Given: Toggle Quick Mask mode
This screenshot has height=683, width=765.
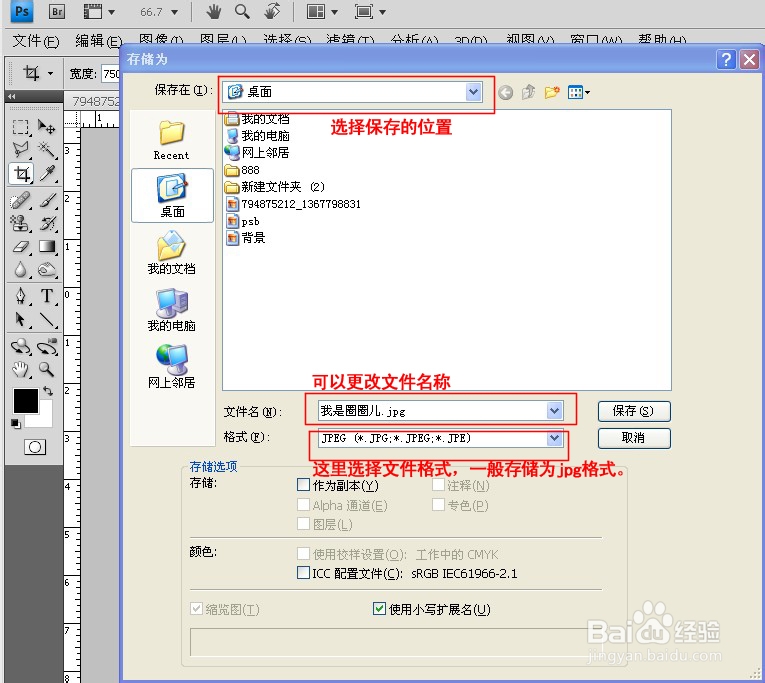Looking at the screenshot, I should (35, 447).
